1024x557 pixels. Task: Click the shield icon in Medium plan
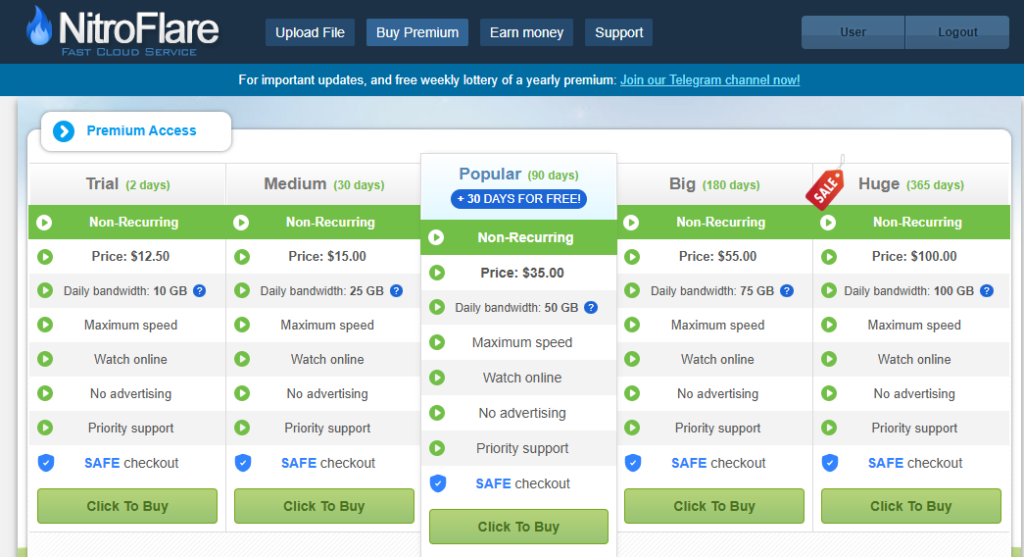[242, 462]
